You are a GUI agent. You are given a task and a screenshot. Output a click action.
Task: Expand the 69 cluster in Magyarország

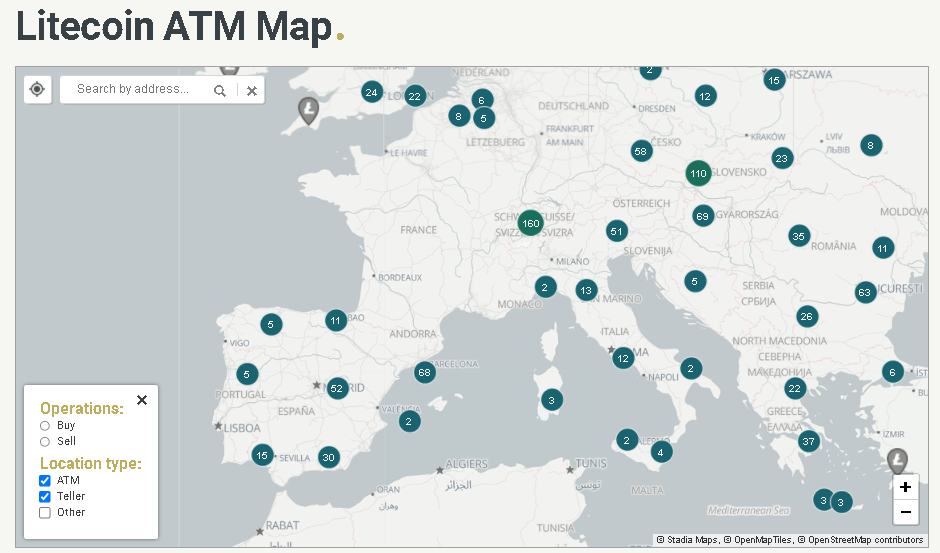coord(703,216)
